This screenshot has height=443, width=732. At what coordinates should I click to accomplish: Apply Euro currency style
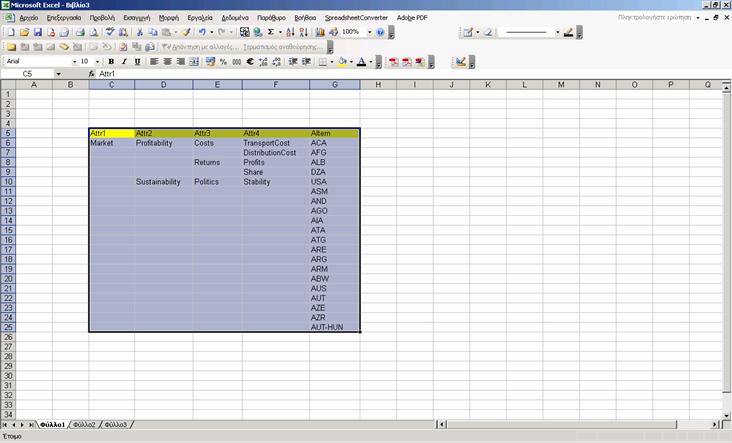[x=250, y=62]
